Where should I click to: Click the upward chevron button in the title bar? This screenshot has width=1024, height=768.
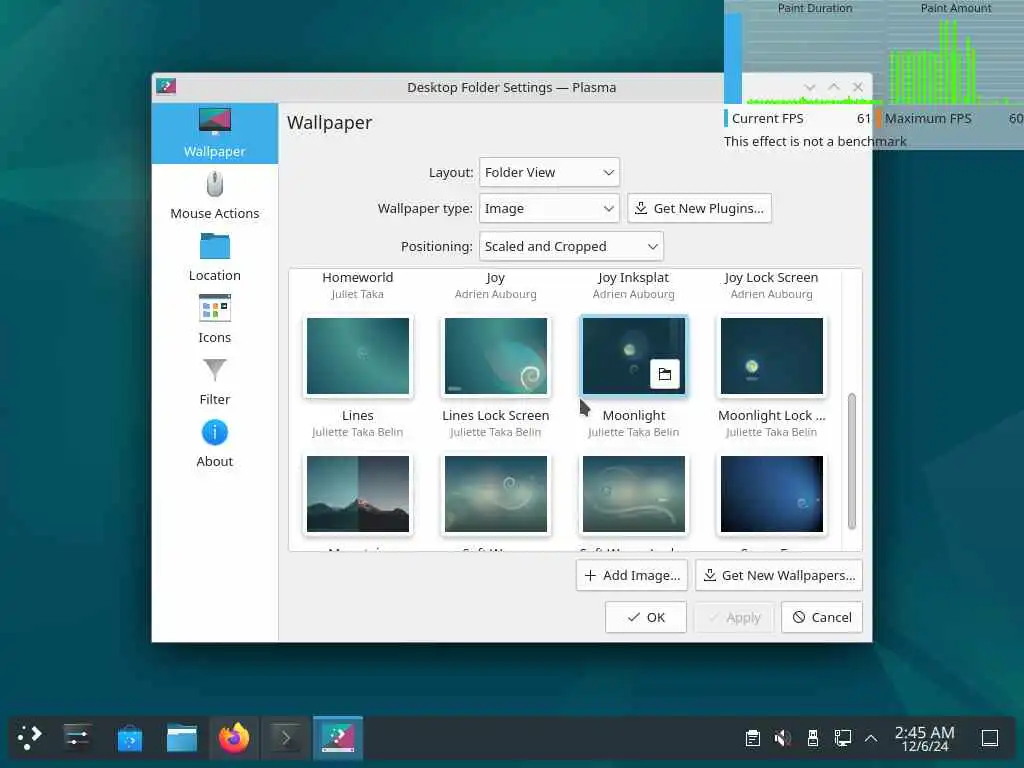pyautogui.click(x=834, y=87)
